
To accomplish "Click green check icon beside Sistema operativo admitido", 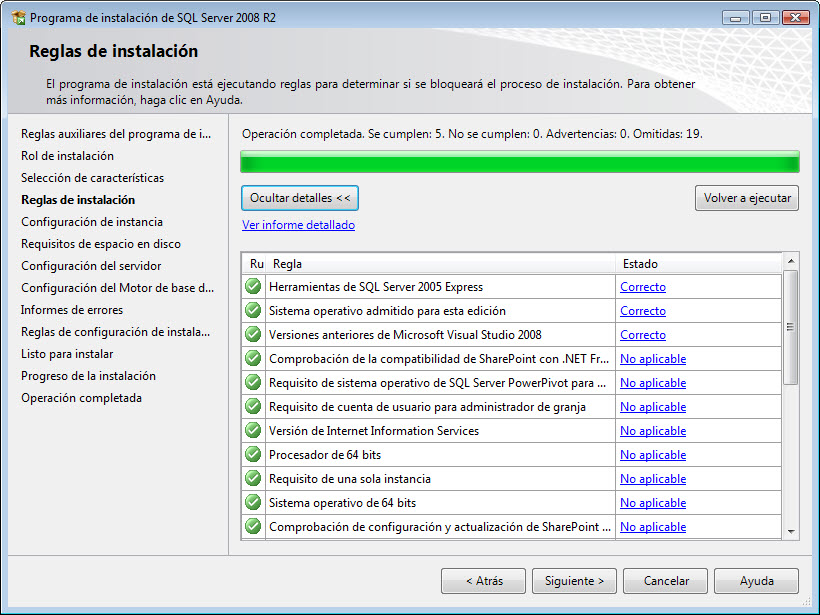I will (253, 311).
